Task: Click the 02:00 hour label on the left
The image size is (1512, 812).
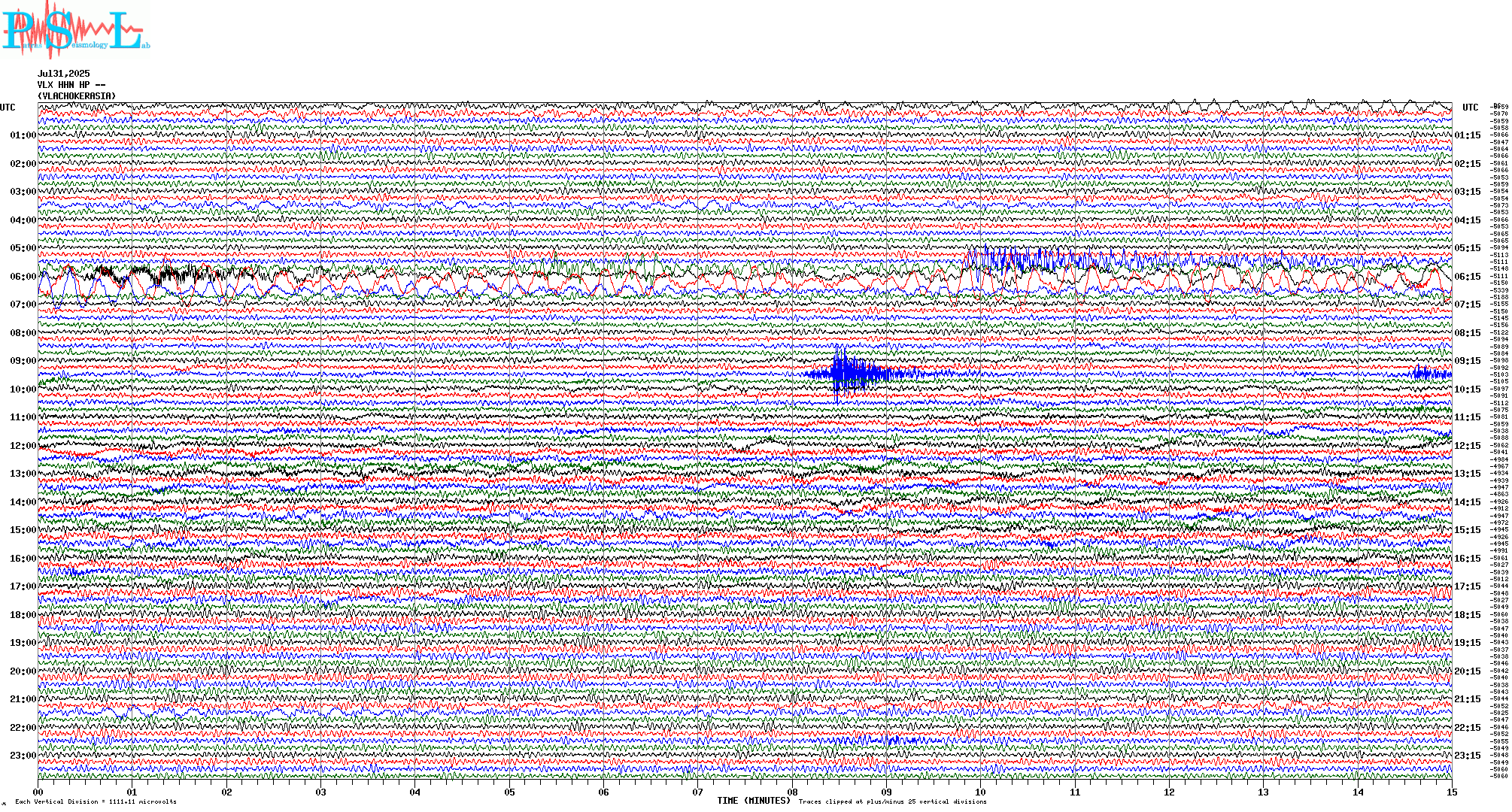Action: point(23,164)
